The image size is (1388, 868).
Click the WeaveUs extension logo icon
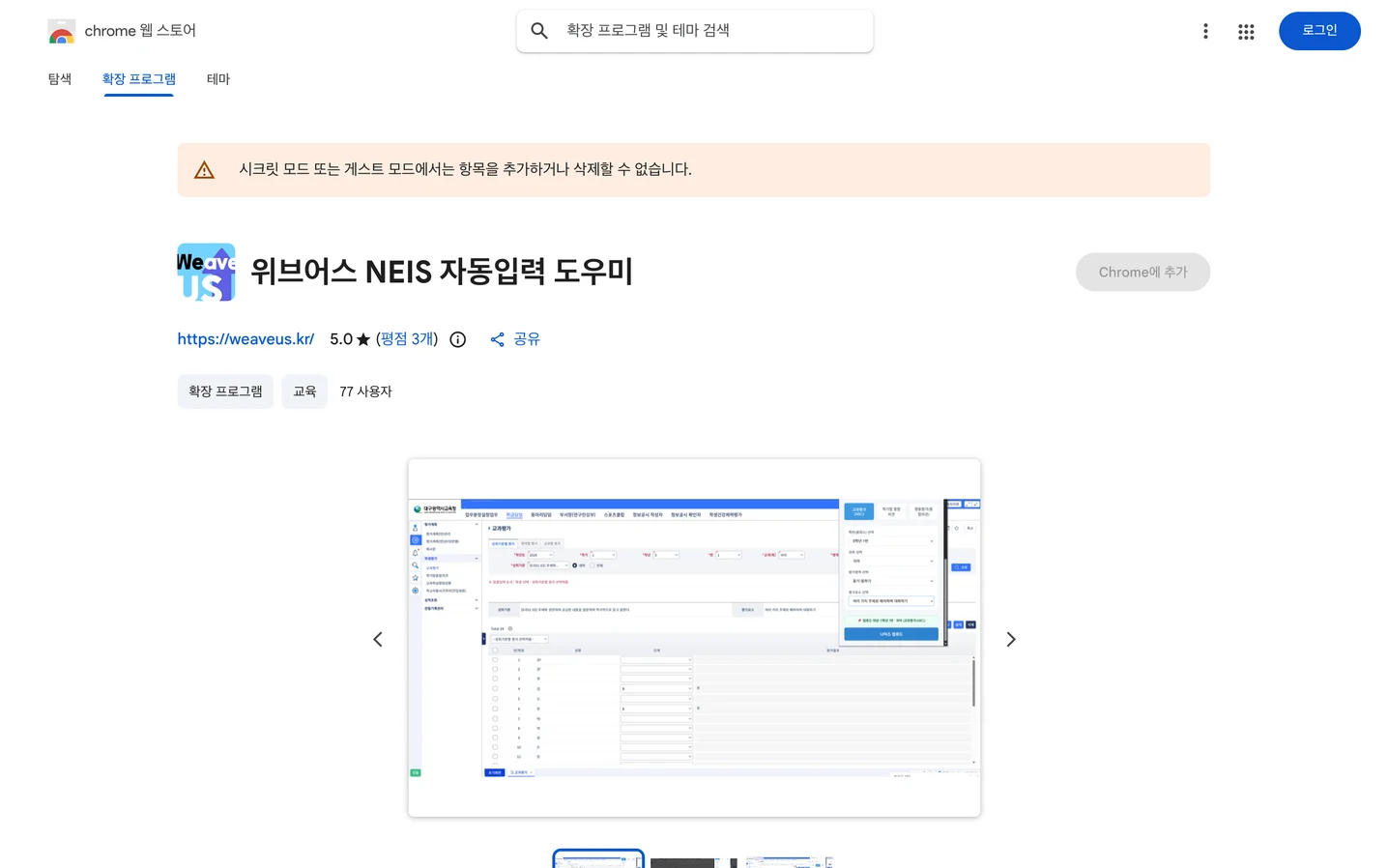(x=206, y=272)
